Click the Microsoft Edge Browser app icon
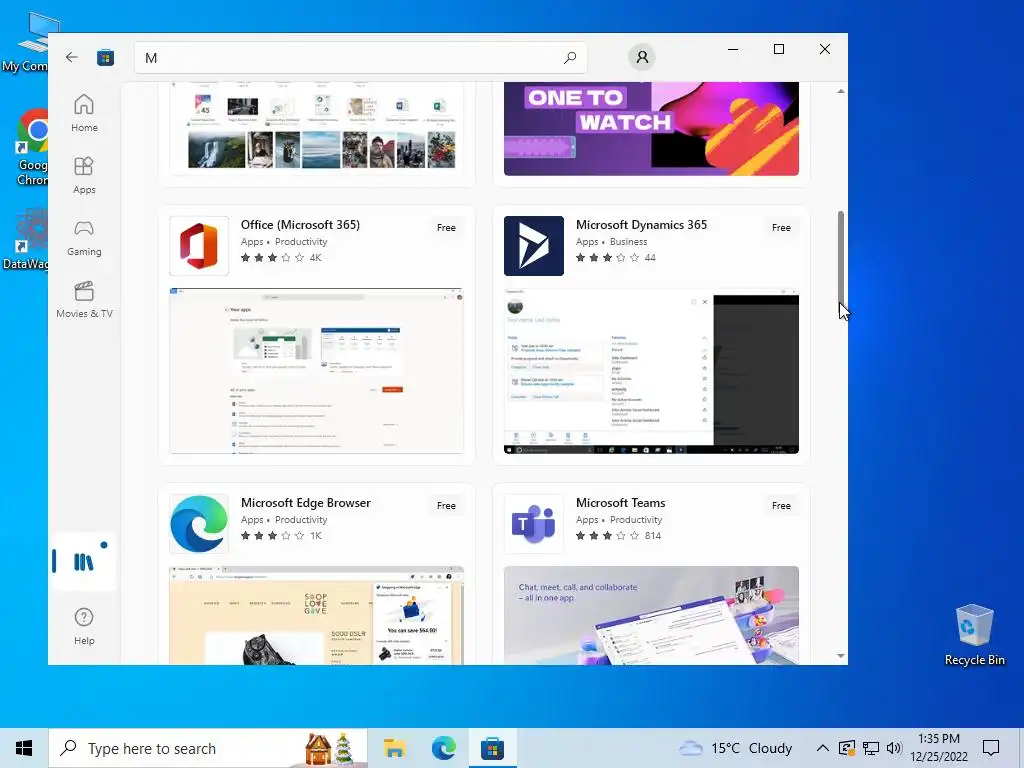The image size is (1024, 768). point(199,524)
